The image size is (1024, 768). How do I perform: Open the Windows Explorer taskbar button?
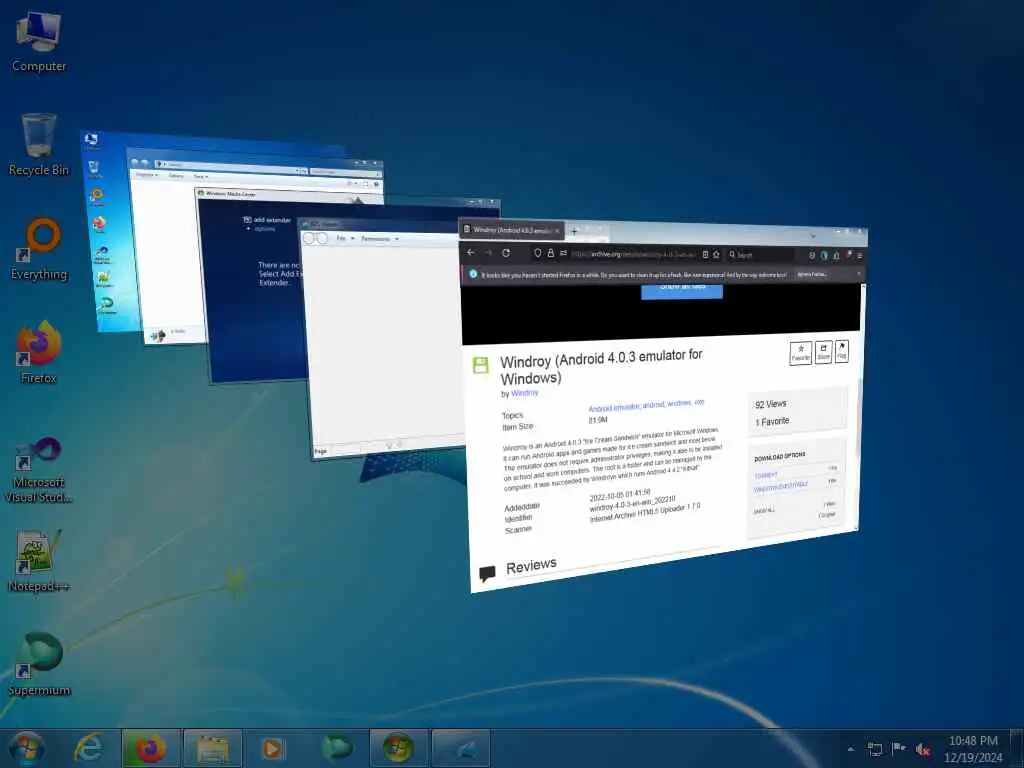212,748
